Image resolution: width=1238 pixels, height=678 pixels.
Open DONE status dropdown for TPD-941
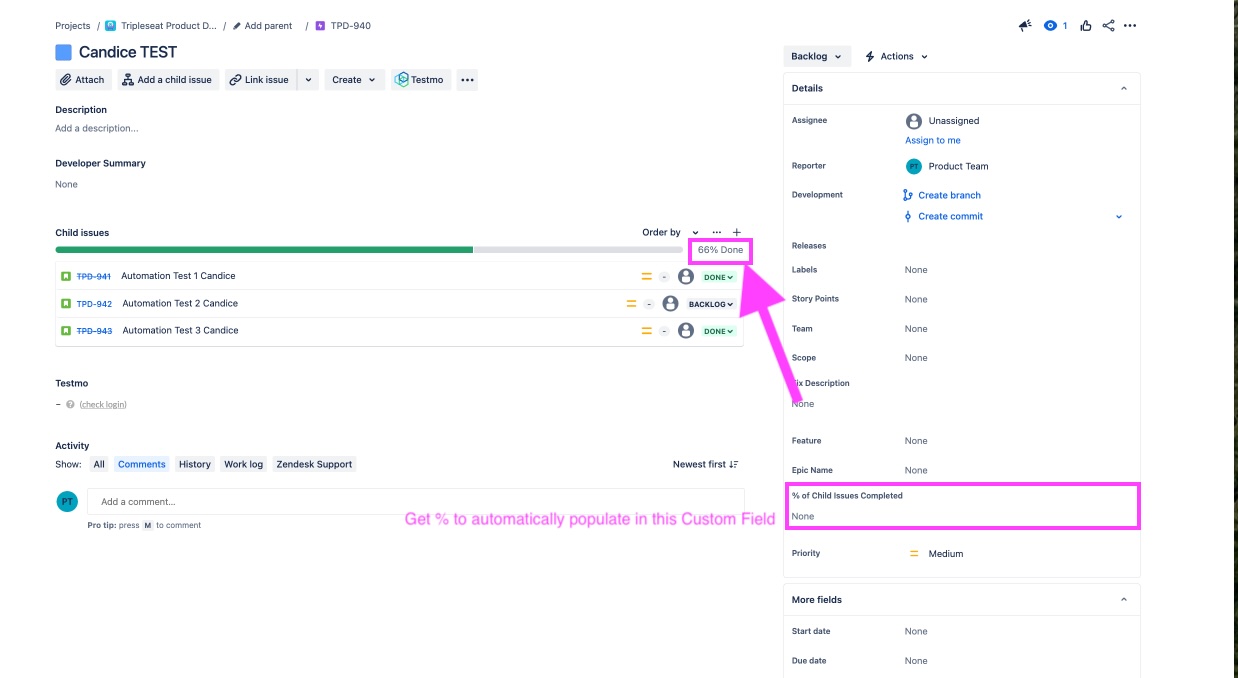[x=719, y=277]
